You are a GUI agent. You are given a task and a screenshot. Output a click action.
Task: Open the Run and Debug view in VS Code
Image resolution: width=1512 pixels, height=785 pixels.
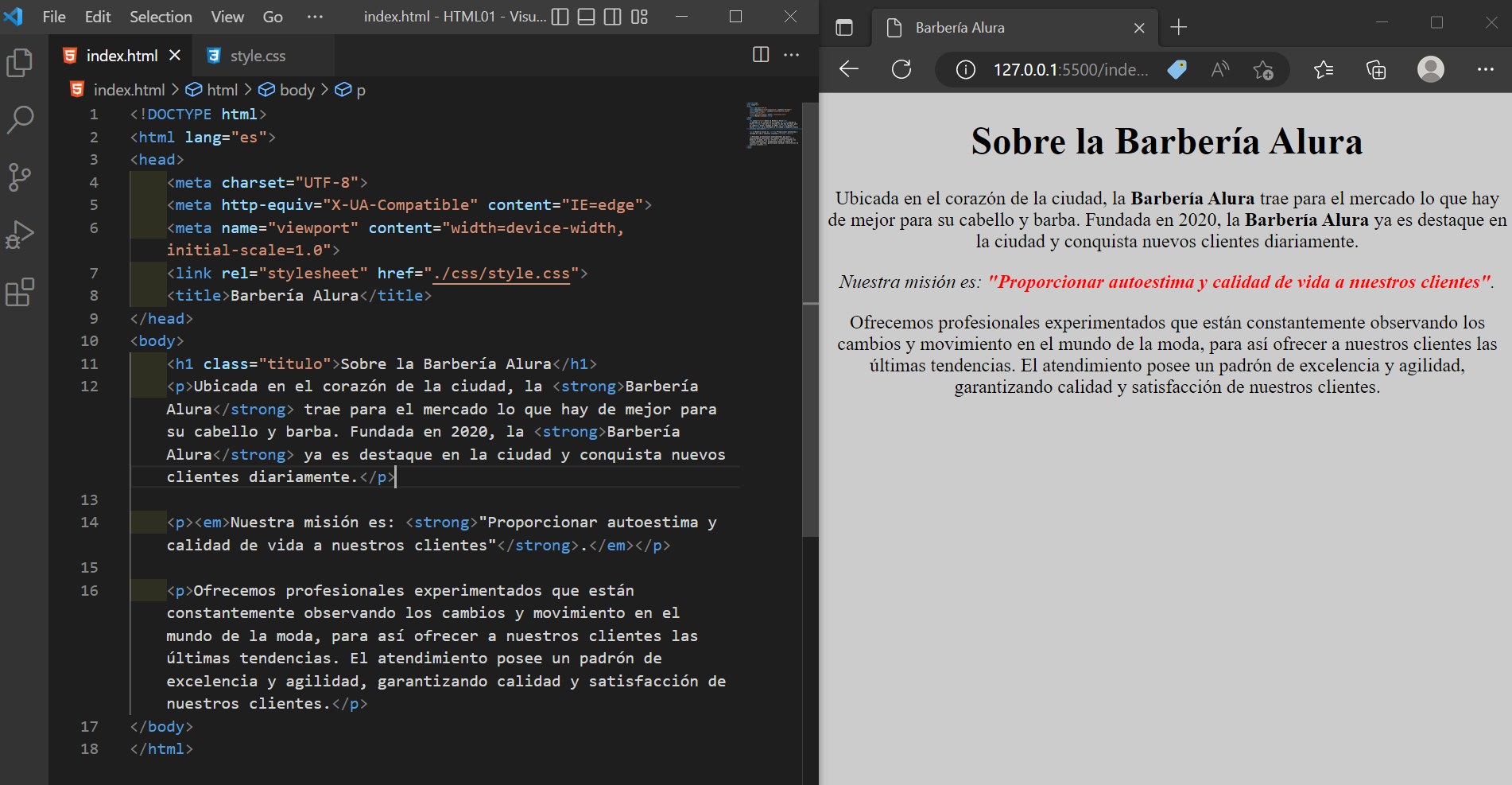(20, 235)
